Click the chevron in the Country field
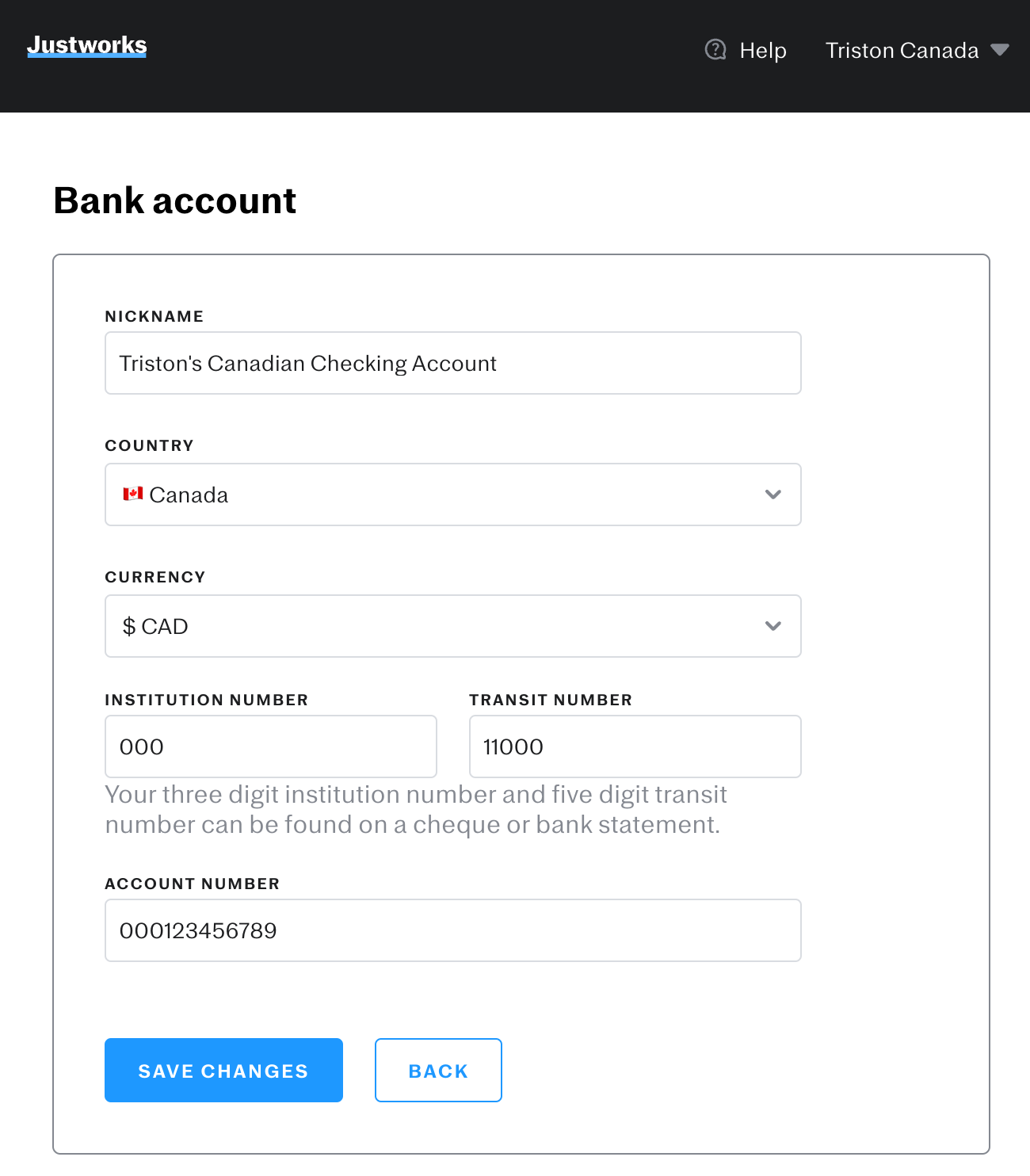The width and height of the screenshot is (1030, 1176). 773,494
